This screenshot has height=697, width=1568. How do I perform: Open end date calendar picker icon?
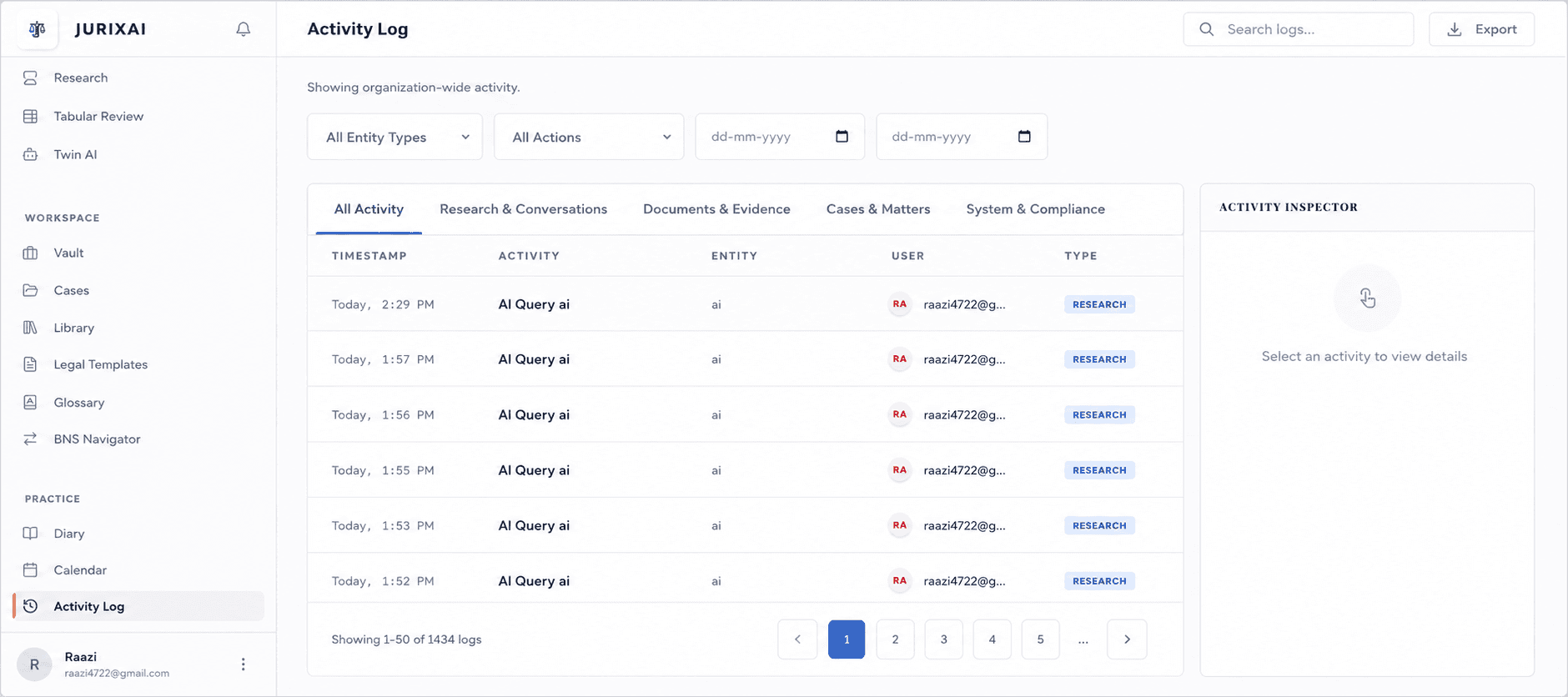tap(1024, 136)
